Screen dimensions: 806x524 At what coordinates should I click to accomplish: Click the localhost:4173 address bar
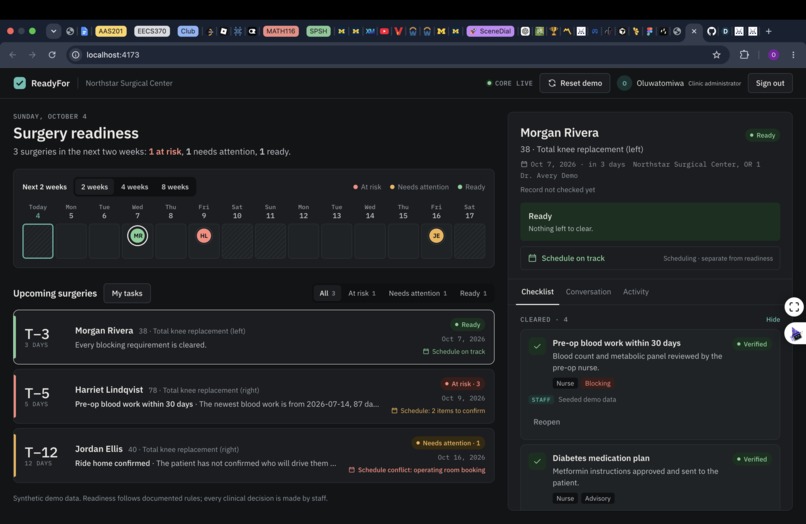tap(396, 55)
